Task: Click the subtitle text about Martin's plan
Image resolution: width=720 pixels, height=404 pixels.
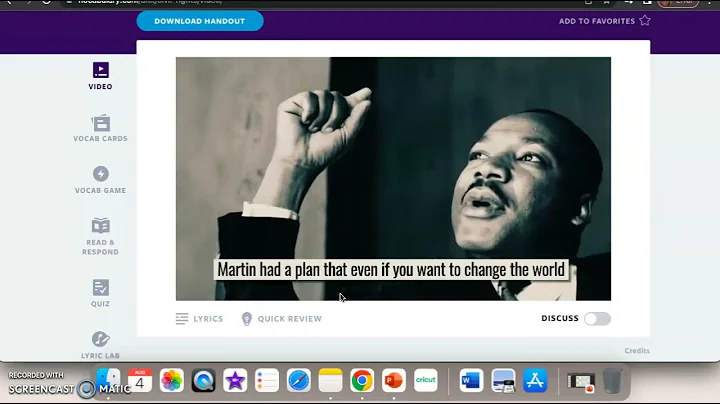Action: coord(391,269)
